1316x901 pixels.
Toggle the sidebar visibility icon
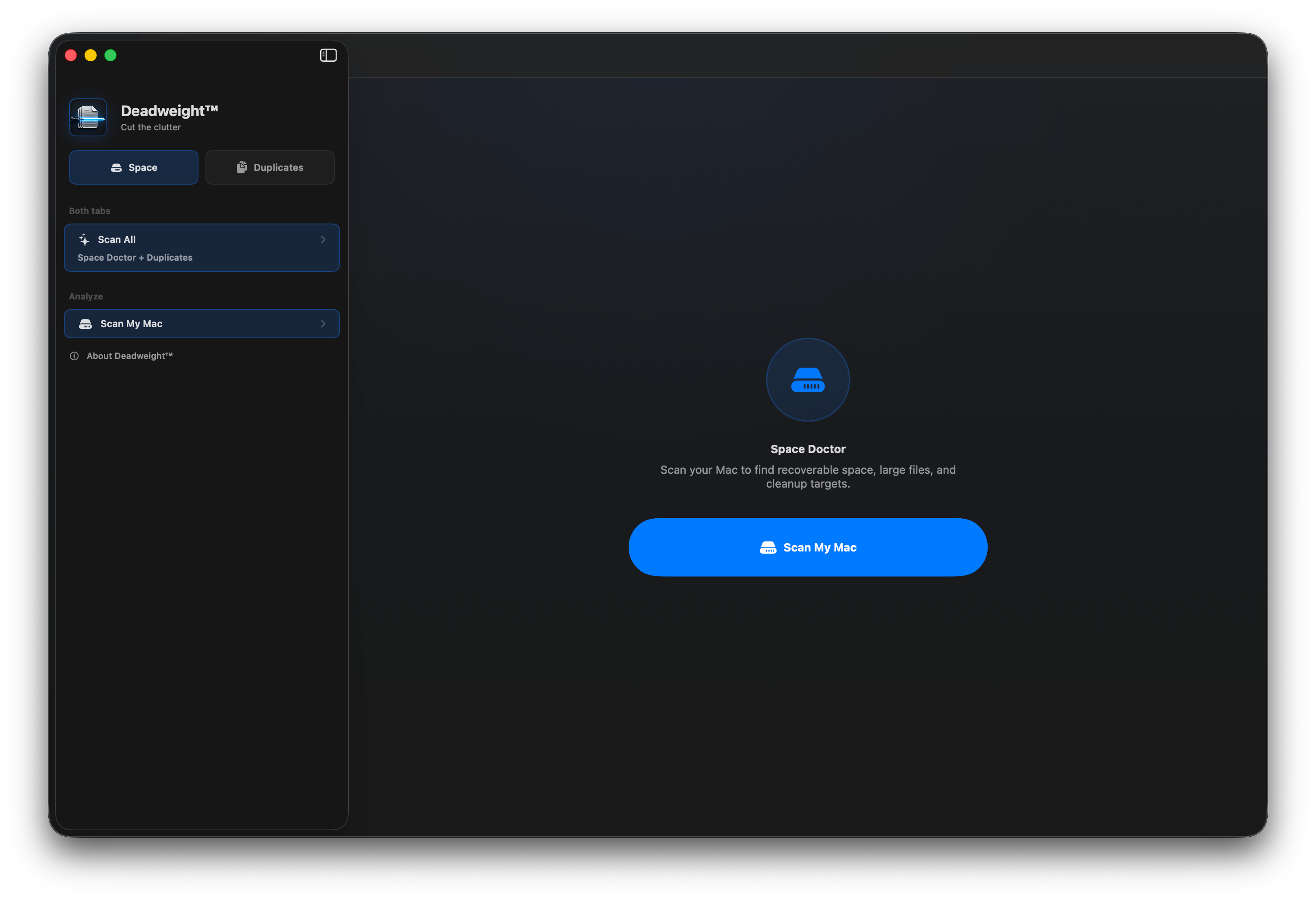[x=328, y=55]
